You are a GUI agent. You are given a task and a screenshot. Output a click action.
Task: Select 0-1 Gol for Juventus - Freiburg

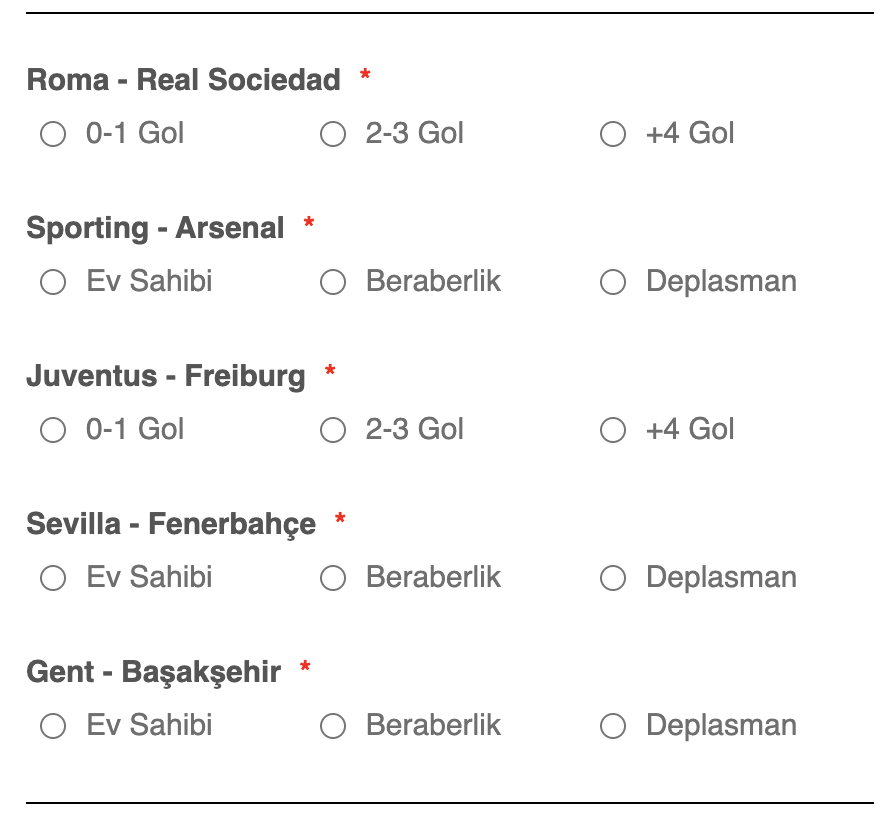click(x=53, y=430)
